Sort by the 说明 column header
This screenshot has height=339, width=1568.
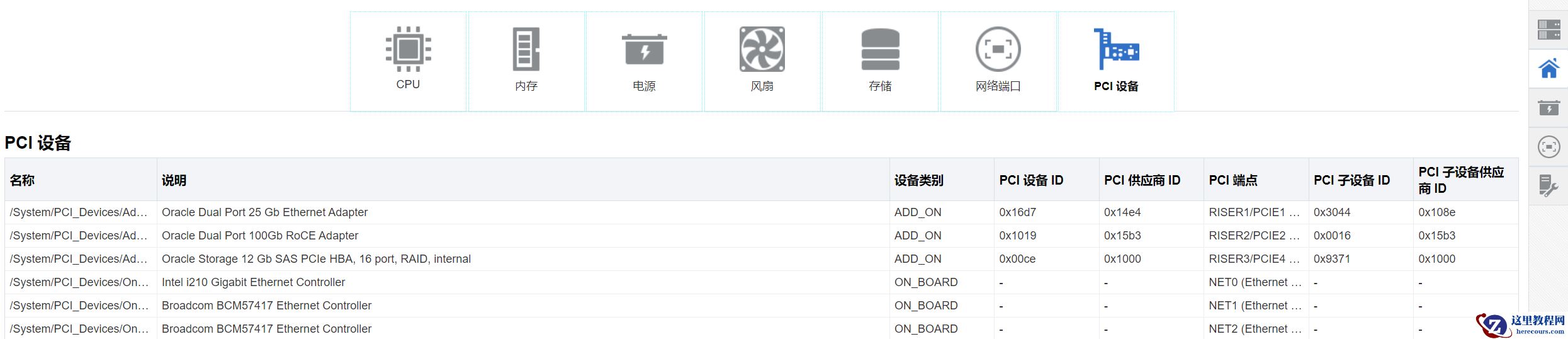(523, 180)
